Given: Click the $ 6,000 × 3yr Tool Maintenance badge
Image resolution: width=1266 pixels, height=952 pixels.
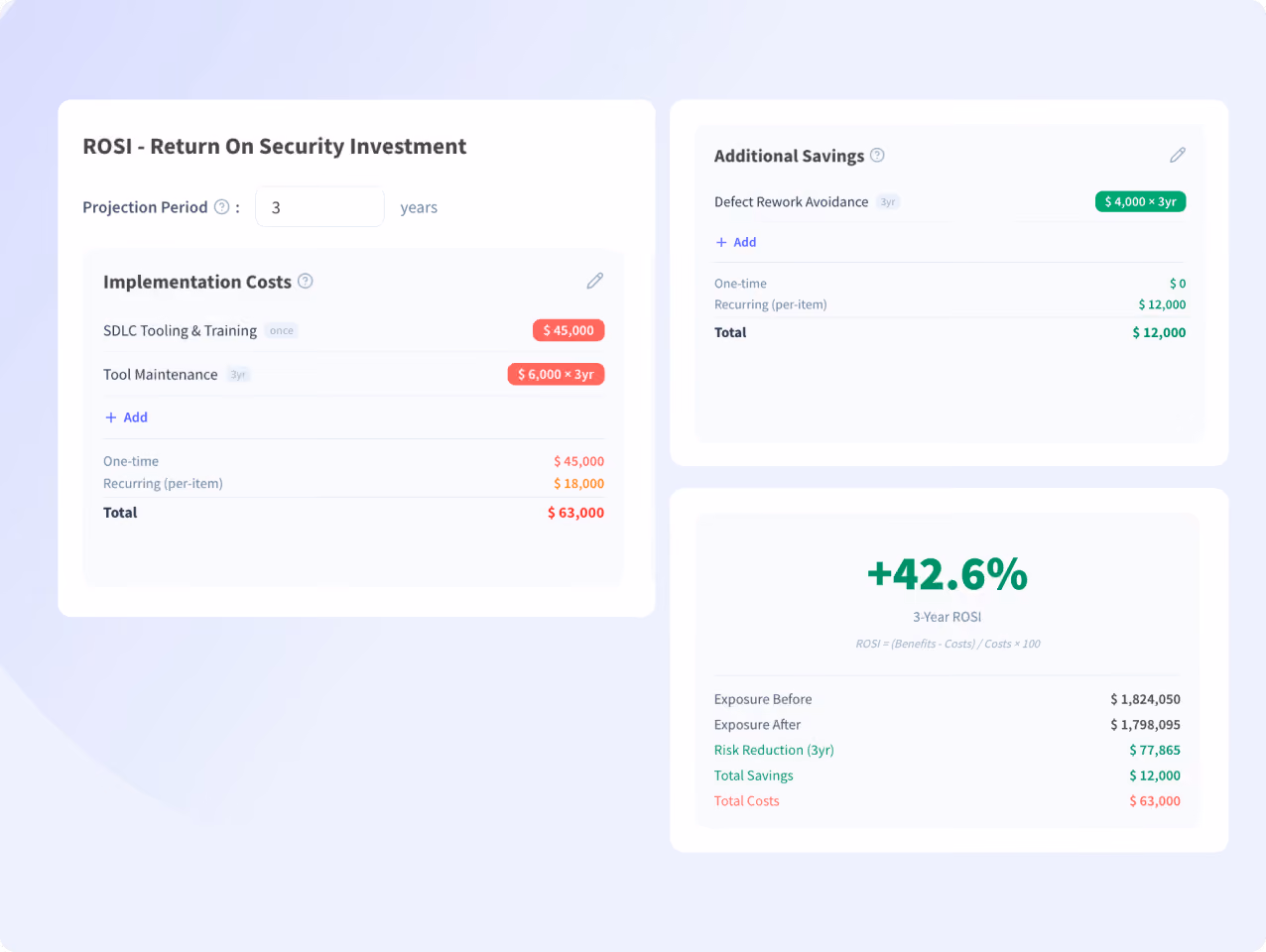Looking at the screenshot, I should pyautogui.click(x=556, y=374).
